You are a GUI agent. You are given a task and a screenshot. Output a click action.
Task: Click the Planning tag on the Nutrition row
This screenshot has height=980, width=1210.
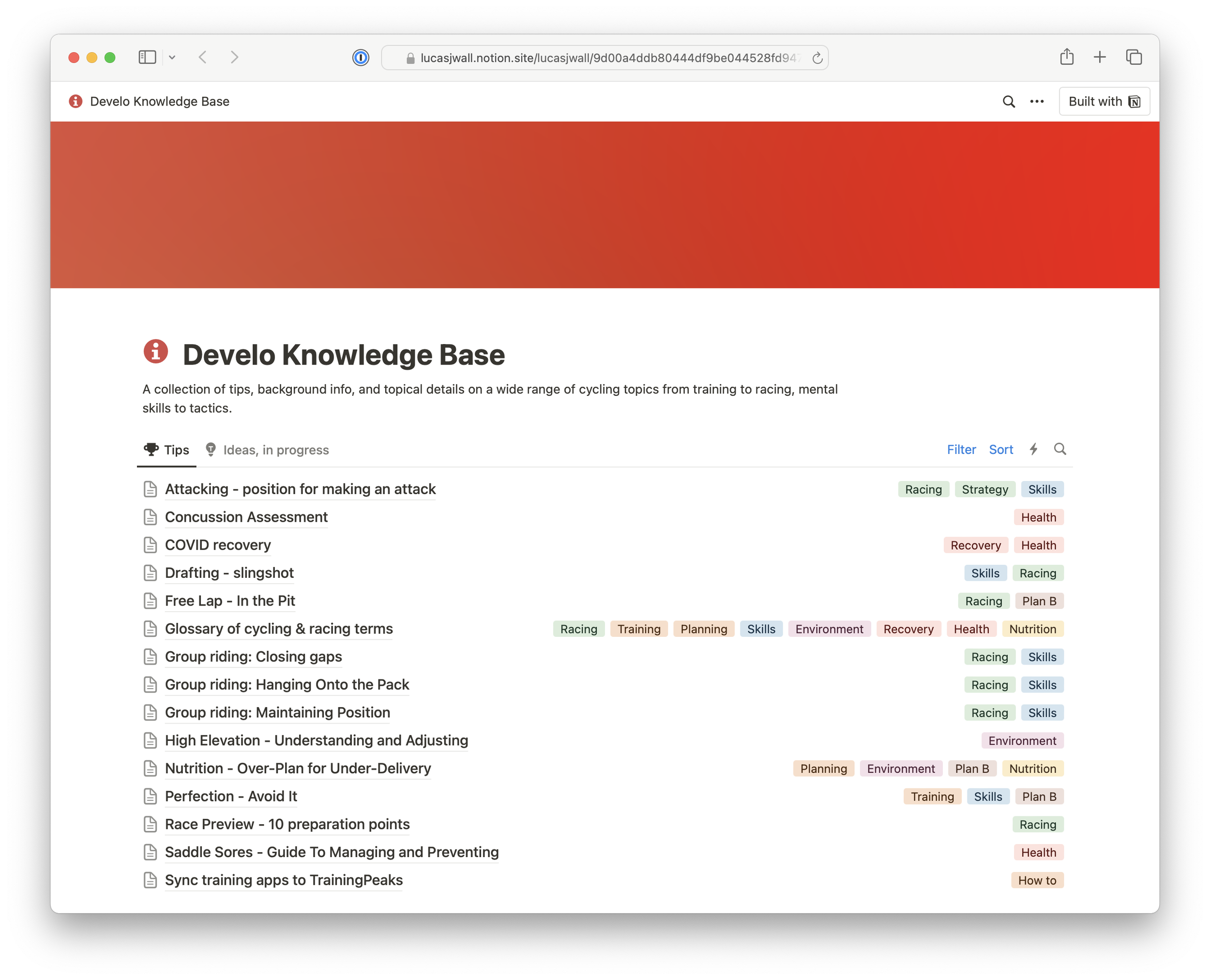pos(823,769)
